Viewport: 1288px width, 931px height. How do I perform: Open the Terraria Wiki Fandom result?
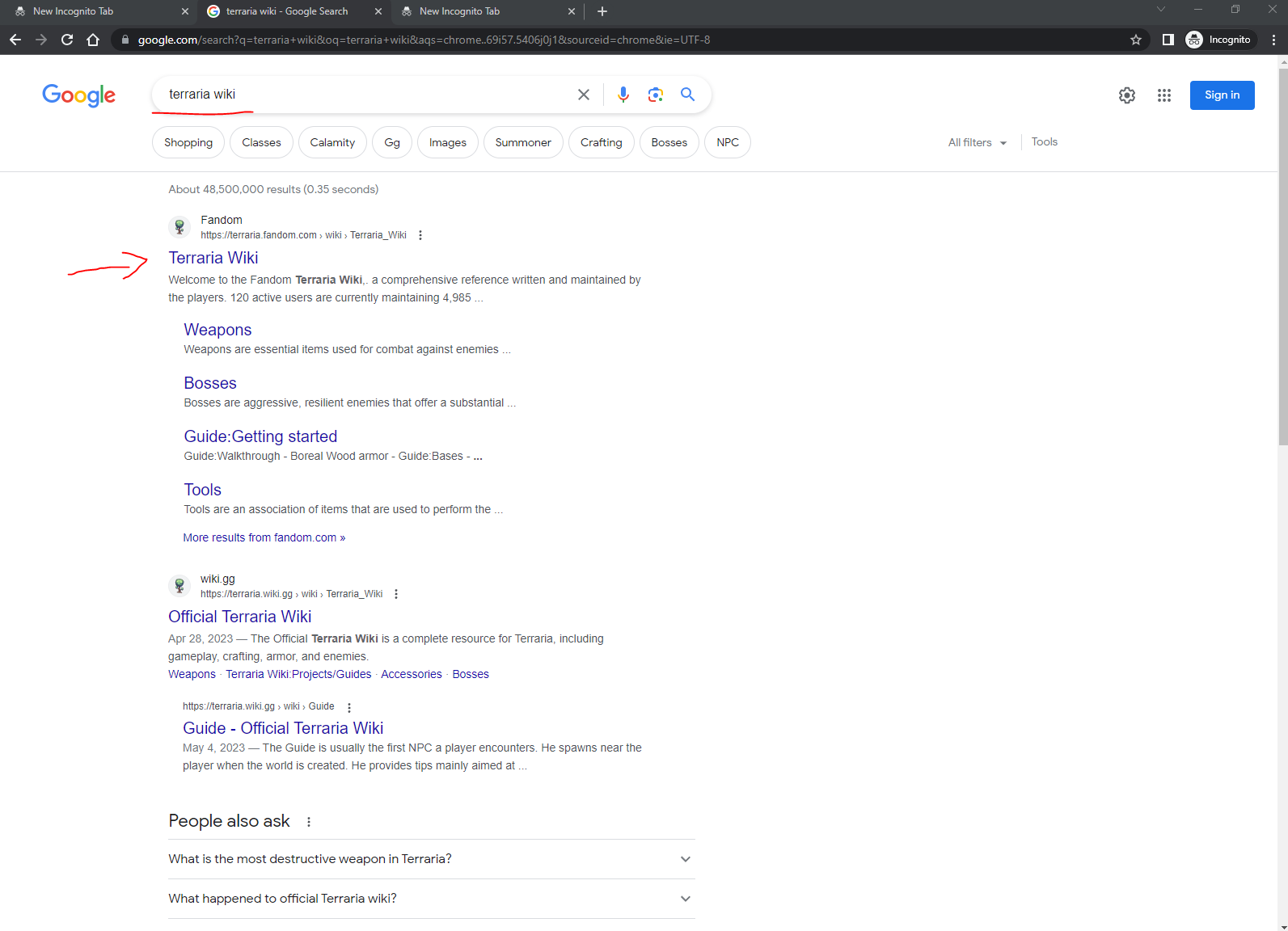coord(213,258)
